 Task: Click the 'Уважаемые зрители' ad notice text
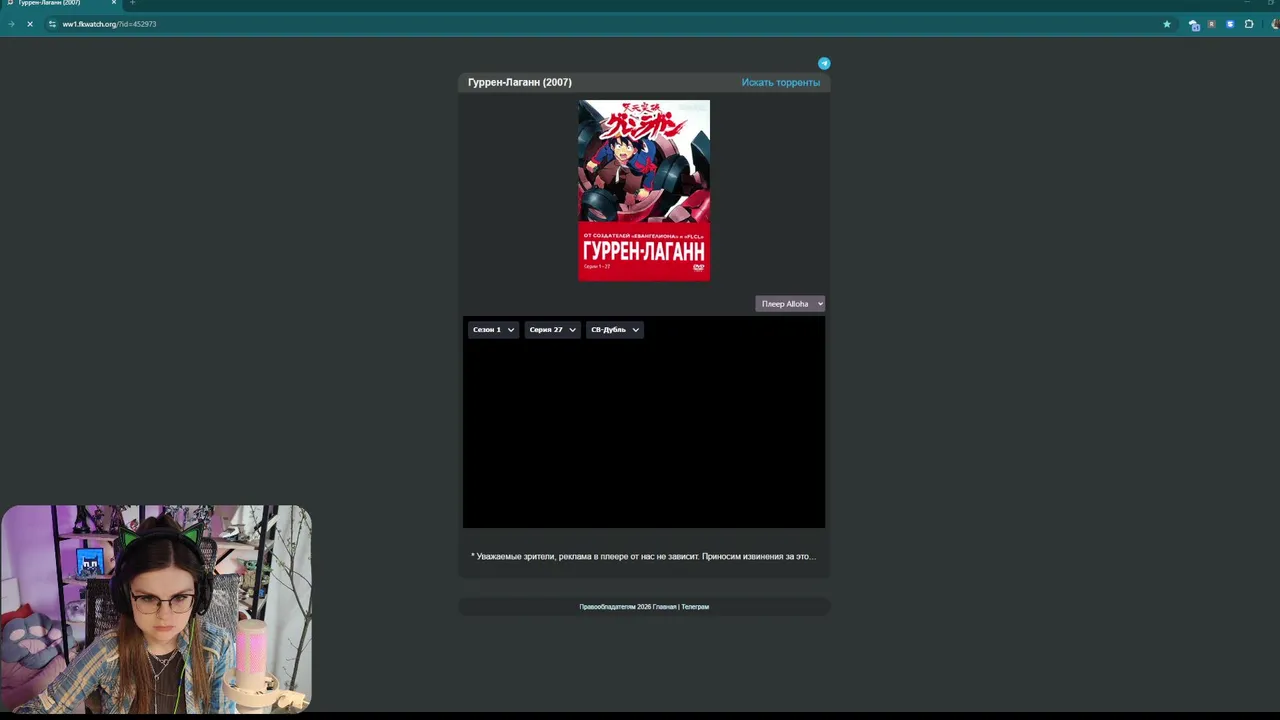[643, 556]
